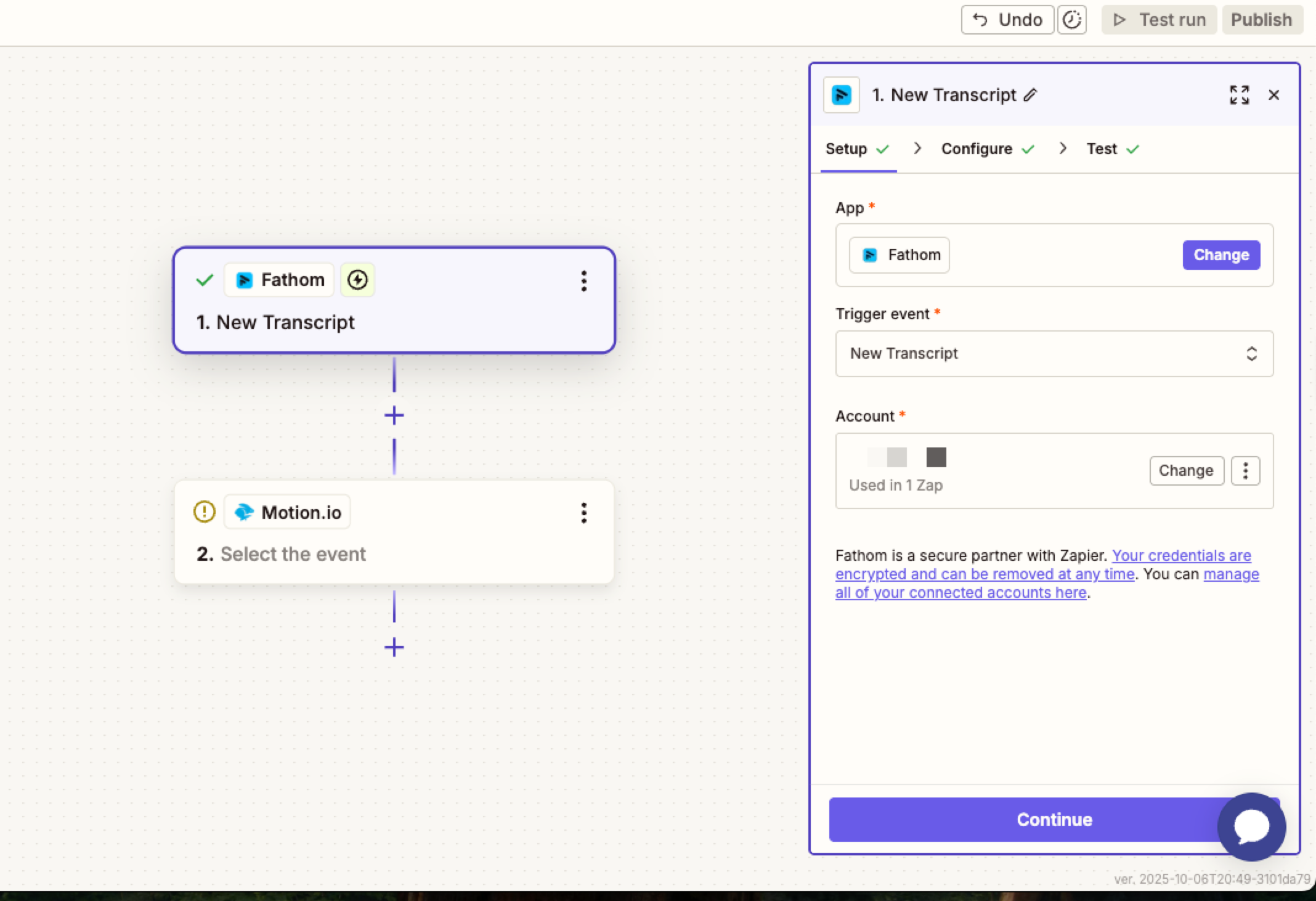1316x901 pixels.
Task: Click the warning icon on Motion.io step
Action: (205, 512)
